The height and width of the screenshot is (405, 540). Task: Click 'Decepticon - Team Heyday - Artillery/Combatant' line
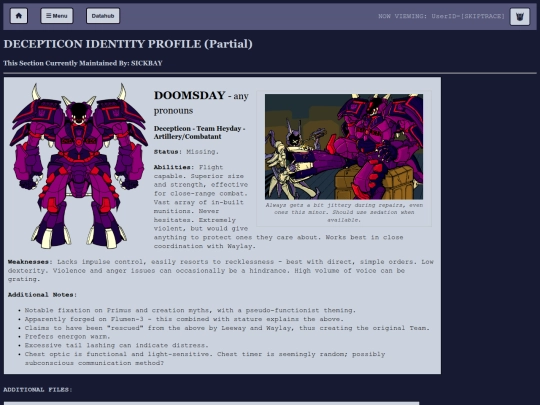coord(199,133)
